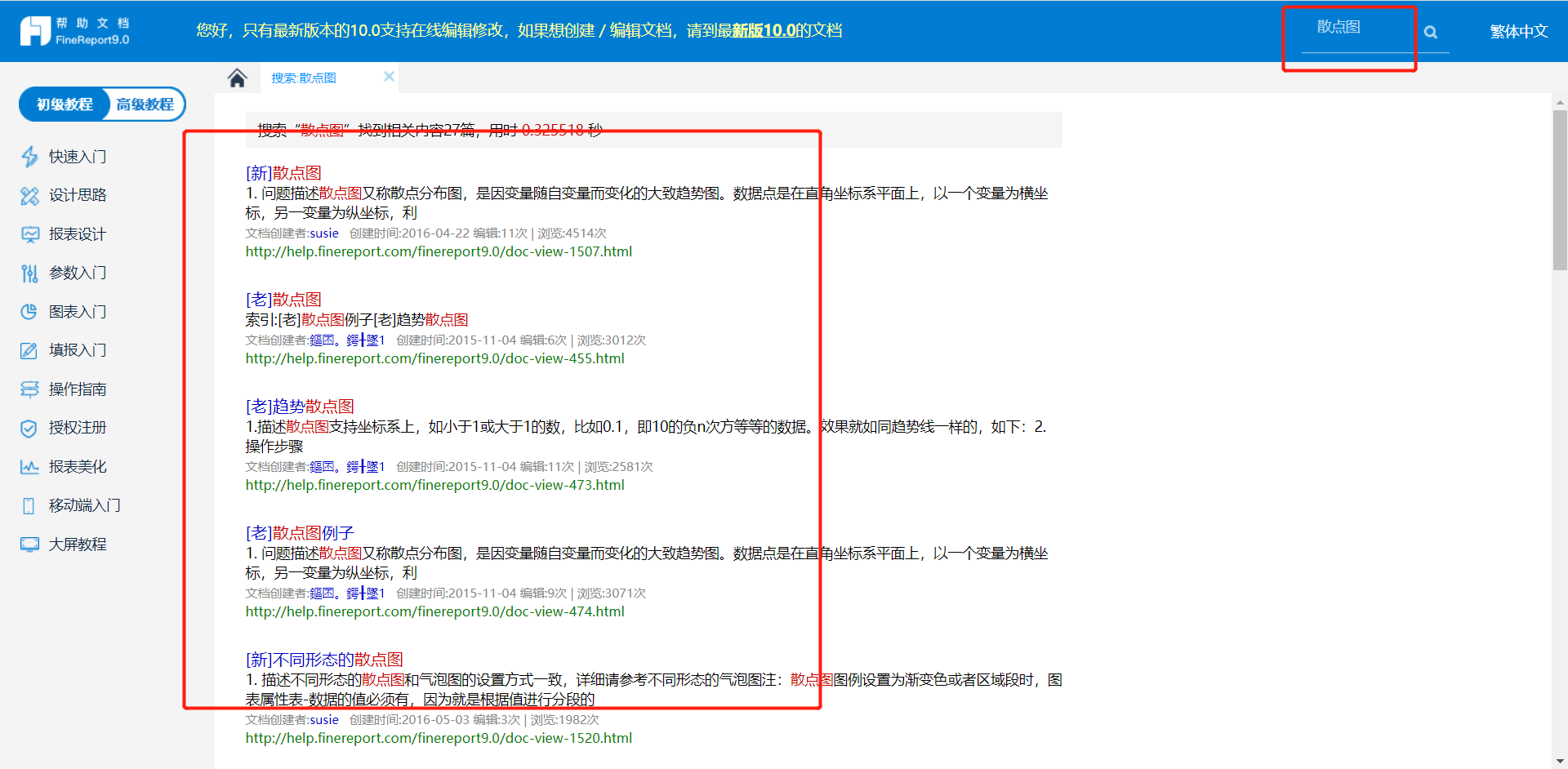The height and width of the screenshot is (769, 1568).
Task: Click the 填报入门 edit icon
Action: [x=29, y=351]
